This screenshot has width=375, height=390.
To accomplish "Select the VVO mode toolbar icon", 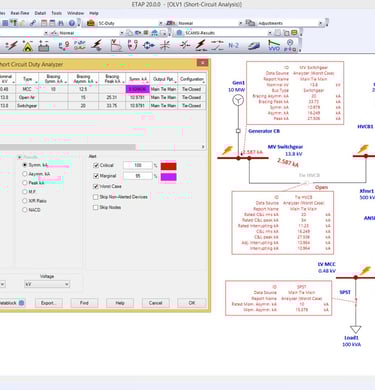I will [274, 46].
